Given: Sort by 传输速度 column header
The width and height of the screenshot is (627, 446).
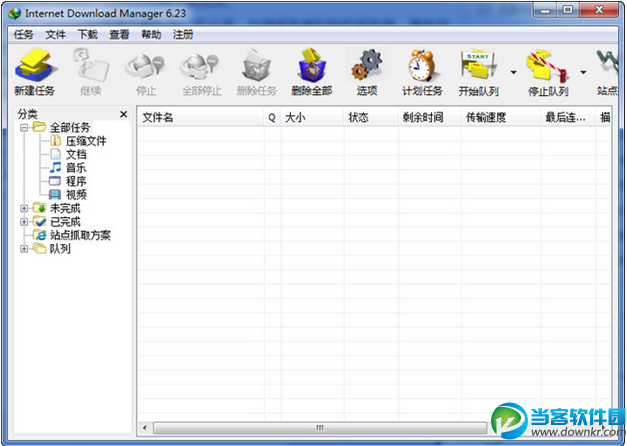Looking at the screenshot, I should click(501, 117).
